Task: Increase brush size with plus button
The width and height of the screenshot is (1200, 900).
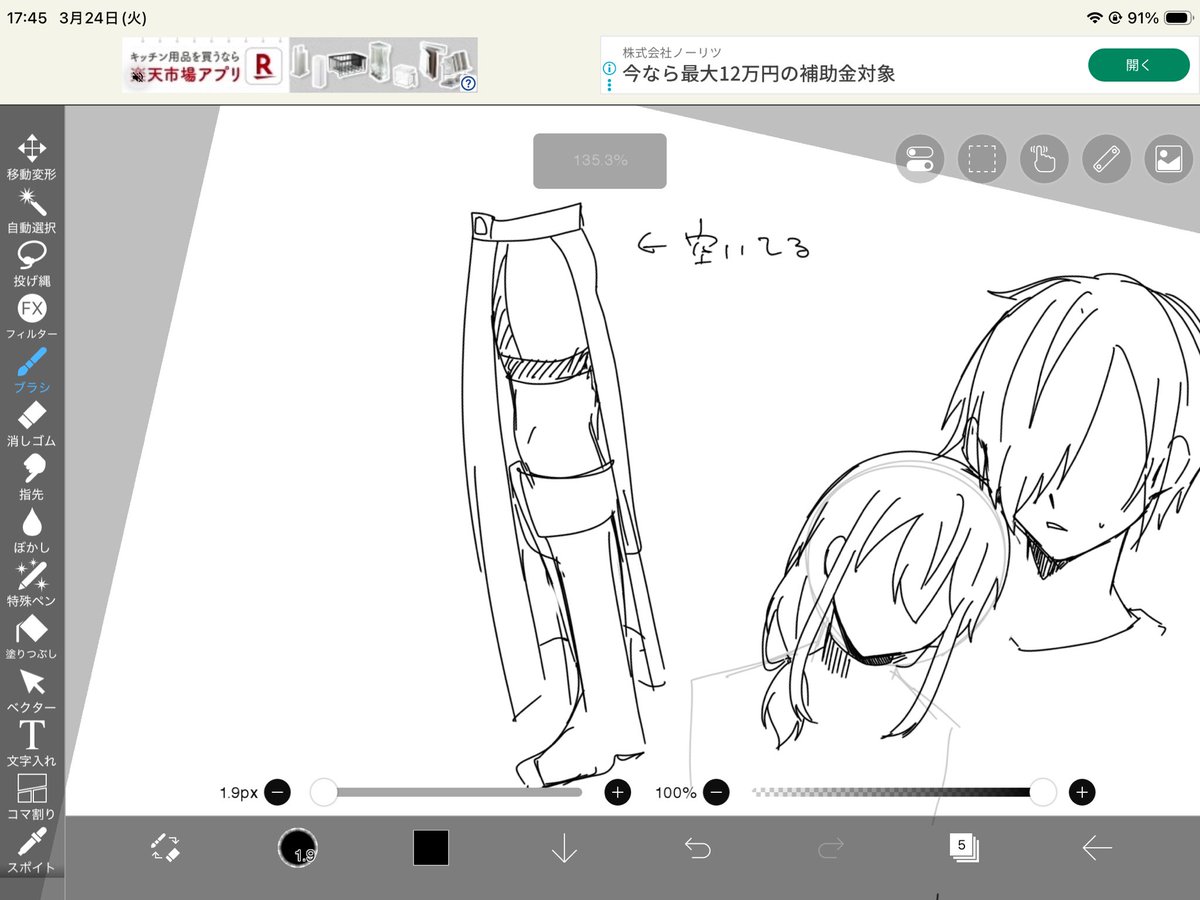Action: [x=618, y=793]
